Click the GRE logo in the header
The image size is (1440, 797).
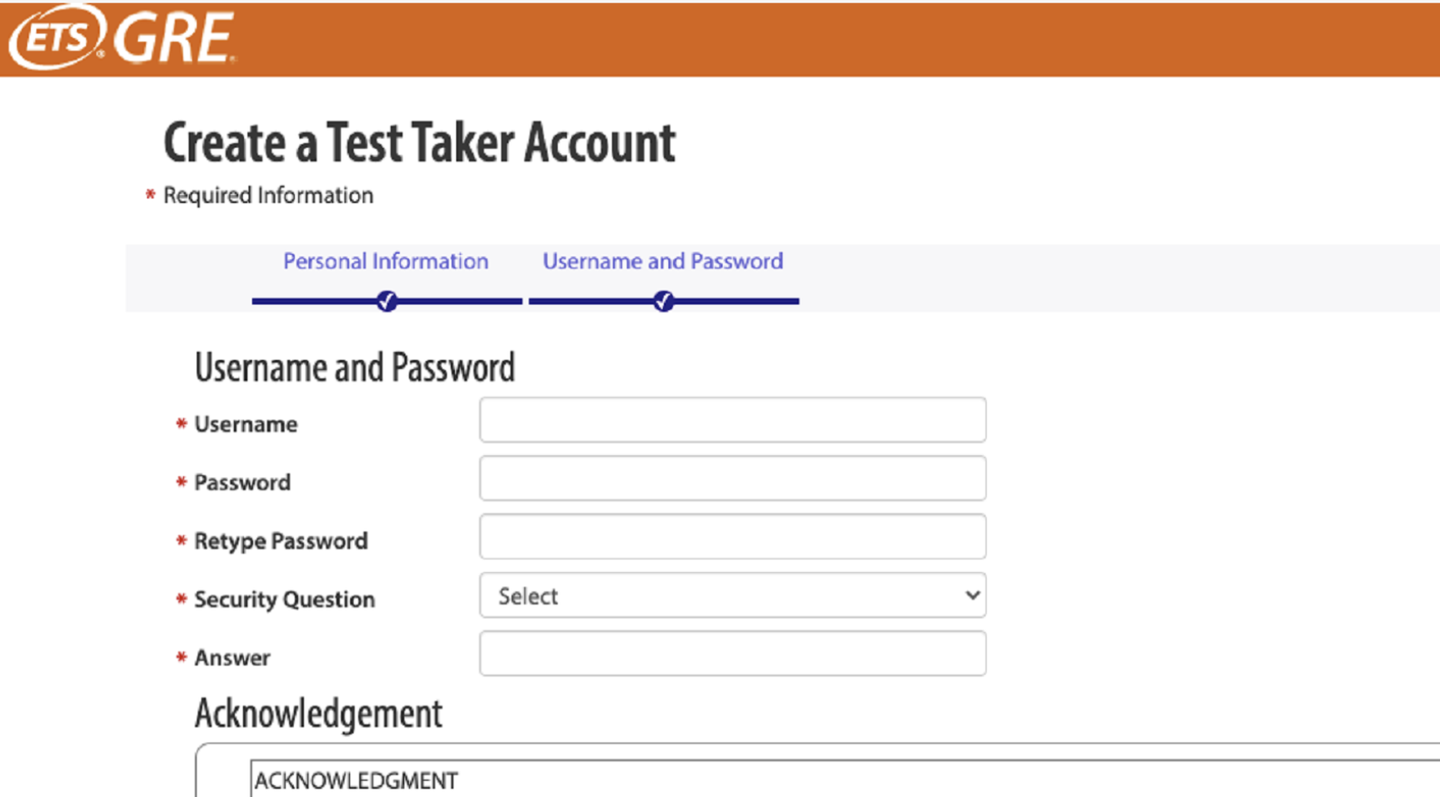pyautogui.click(x=175, y=40)
